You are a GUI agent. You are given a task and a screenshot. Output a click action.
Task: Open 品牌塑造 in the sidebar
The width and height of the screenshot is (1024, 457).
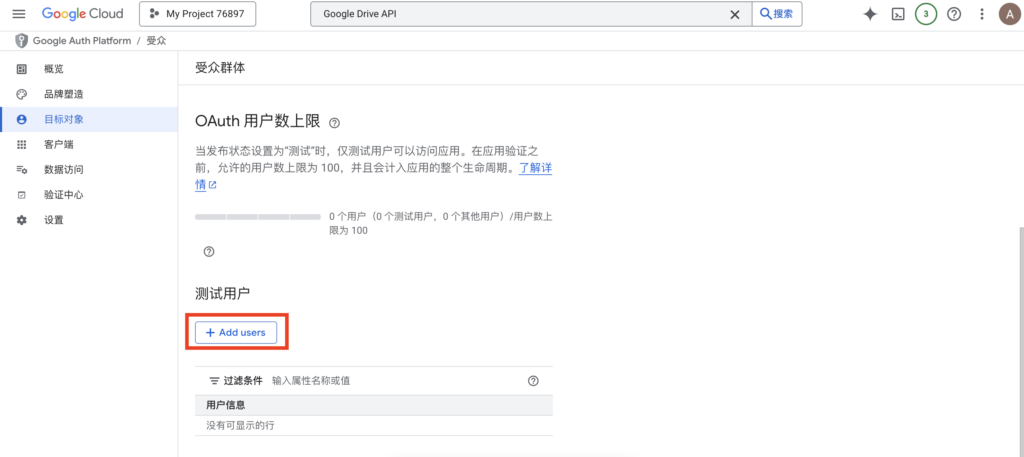63,94
